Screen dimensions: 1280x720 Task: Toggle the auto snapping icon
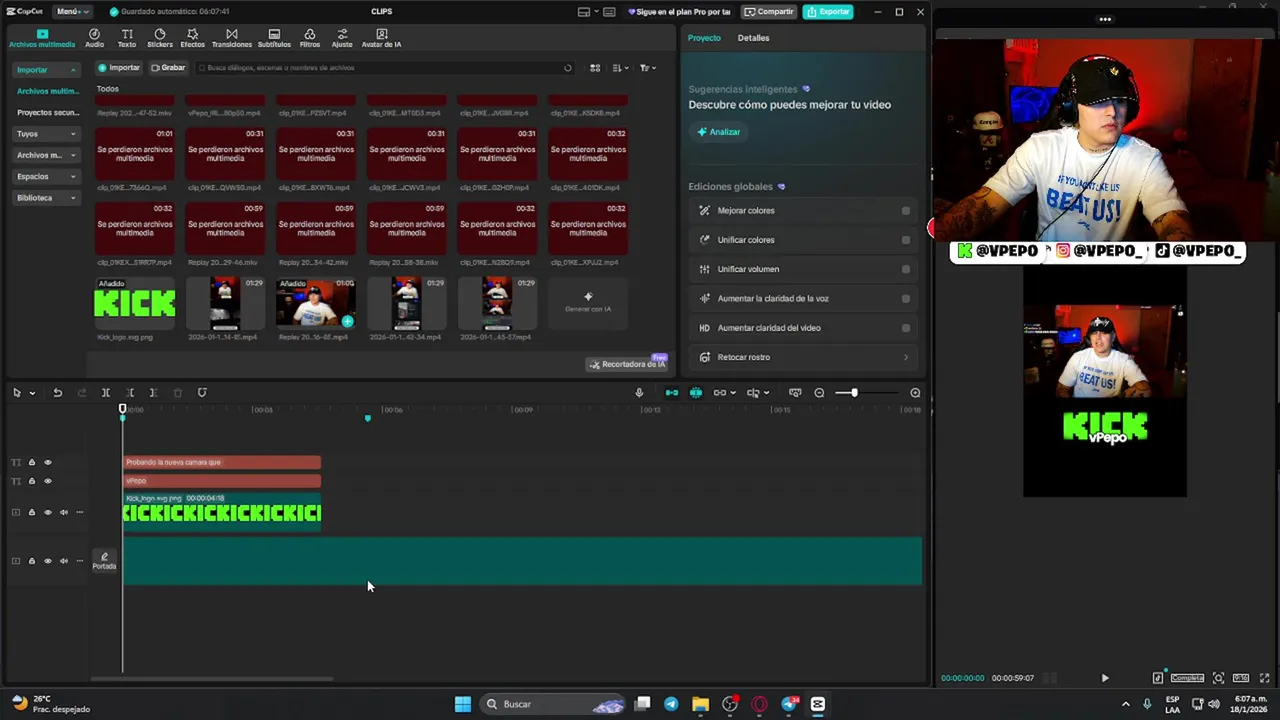pyautogui.click(x=696, y=393)
